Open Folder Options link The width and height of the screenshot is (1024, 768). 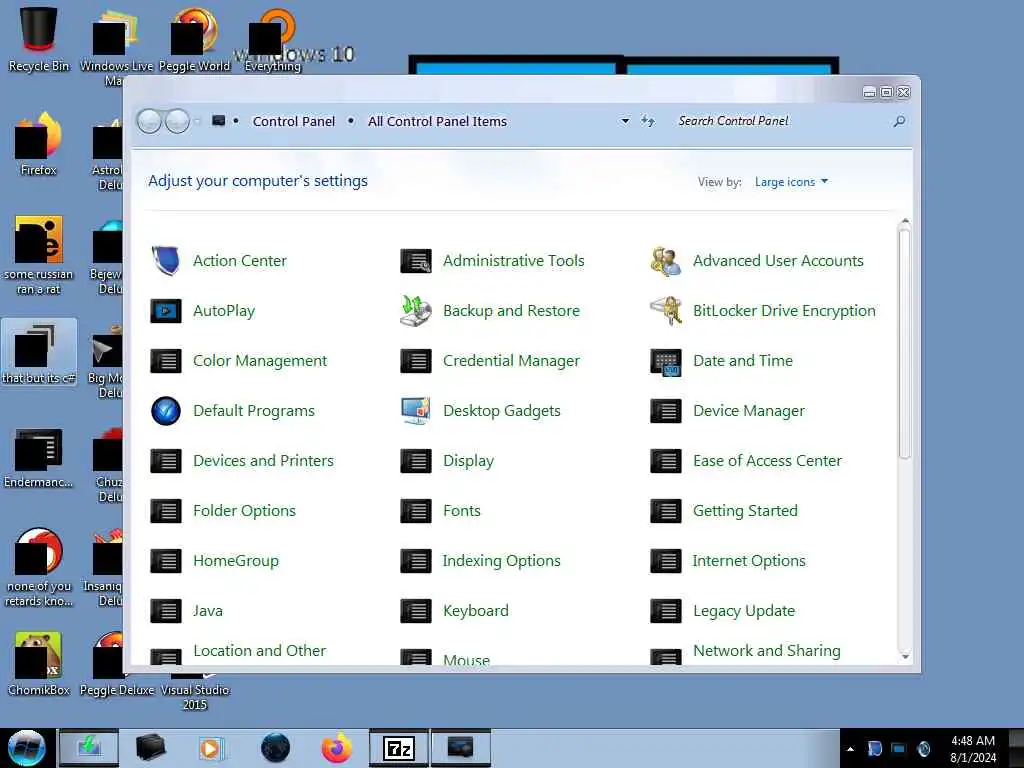(244, 511)
